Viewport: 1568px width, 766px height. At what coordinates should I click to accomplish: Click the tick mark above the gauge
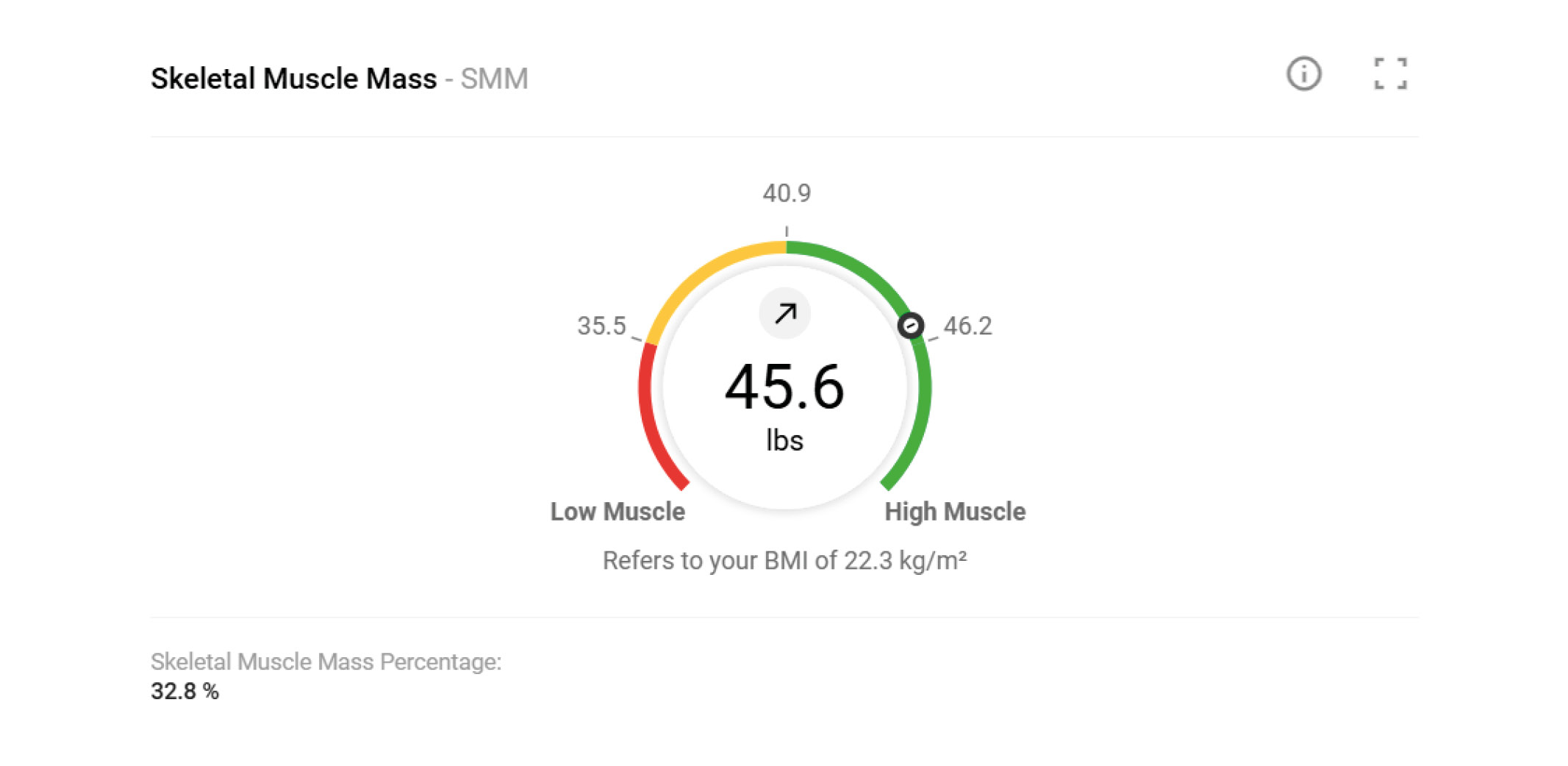click(x=787, y=232)
